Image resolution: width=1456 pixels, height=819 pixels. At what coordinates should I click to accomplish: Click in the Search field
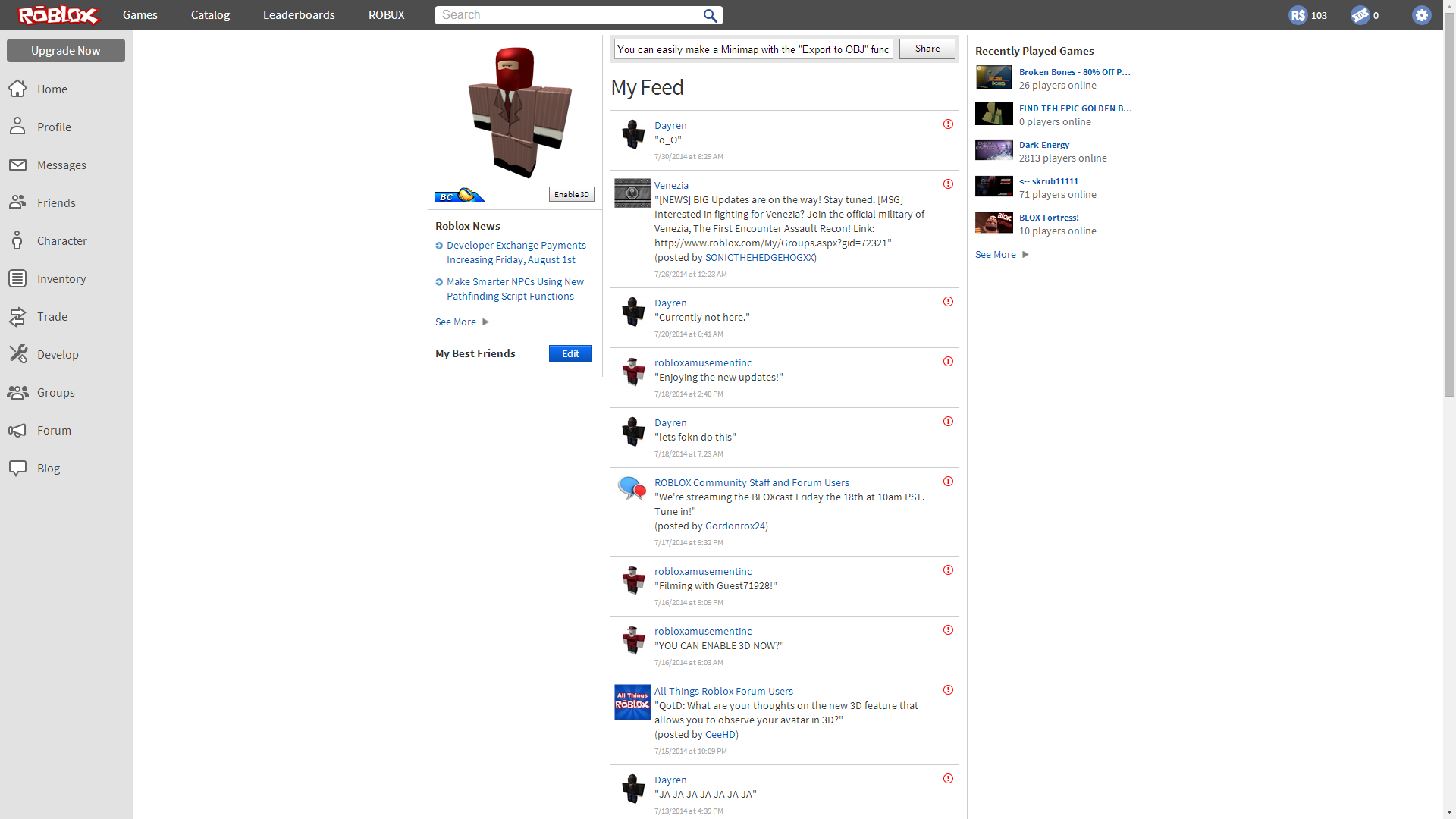pos(569,15)
